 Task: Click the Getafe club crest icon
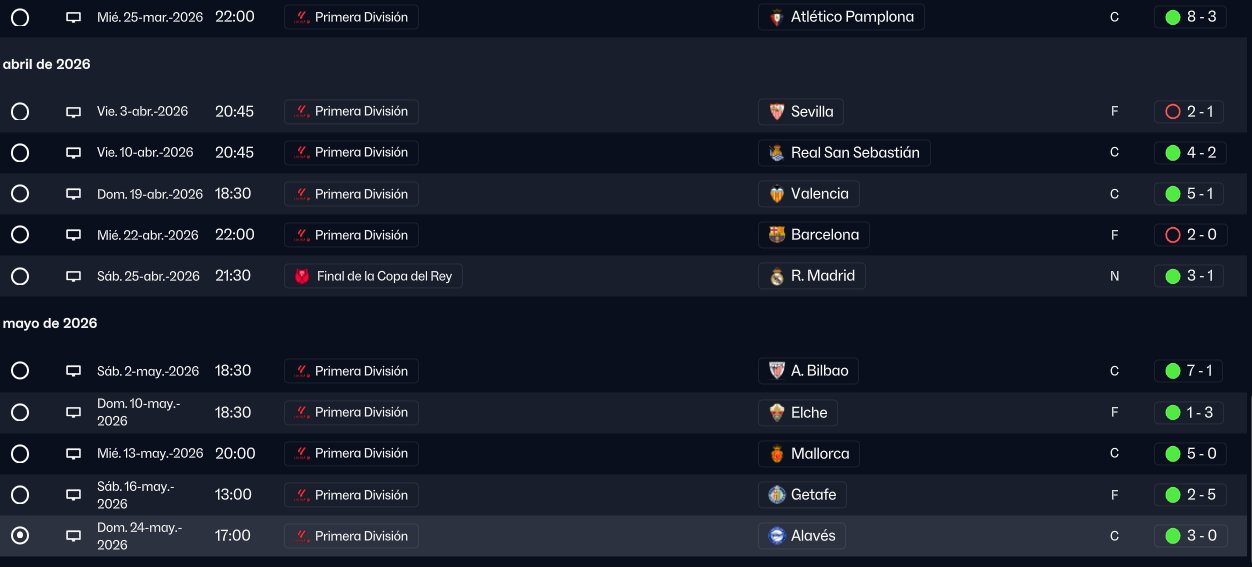click(777, 495)
